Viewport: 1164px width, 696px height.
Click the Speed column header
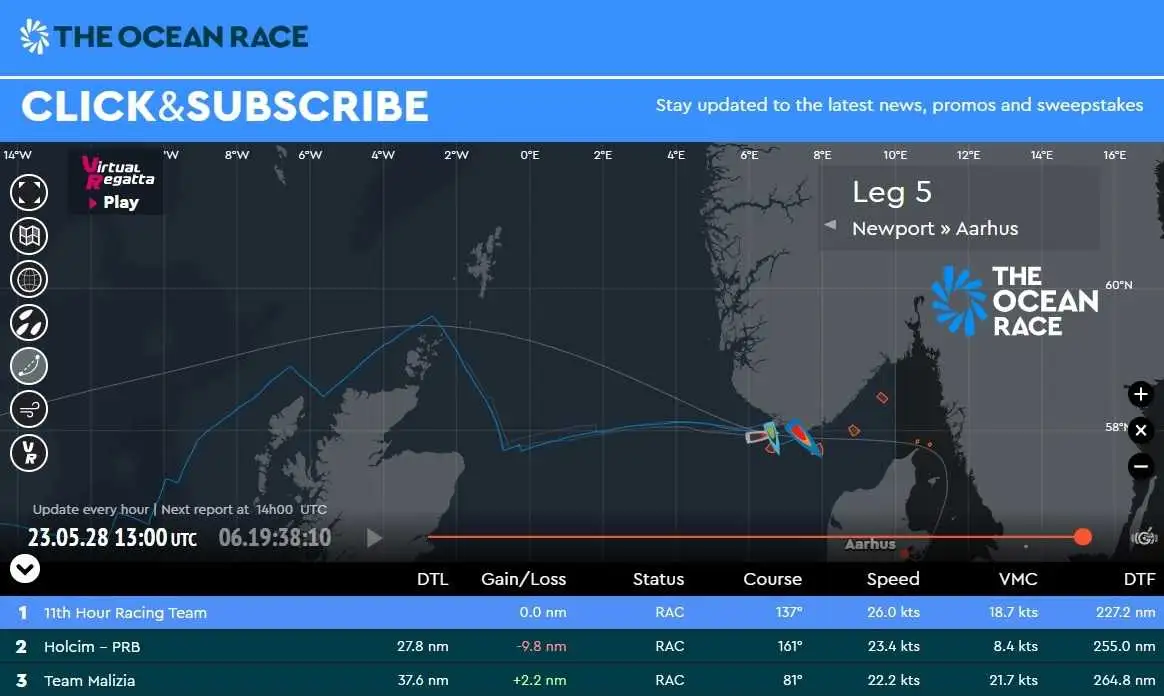pos(893,579)
